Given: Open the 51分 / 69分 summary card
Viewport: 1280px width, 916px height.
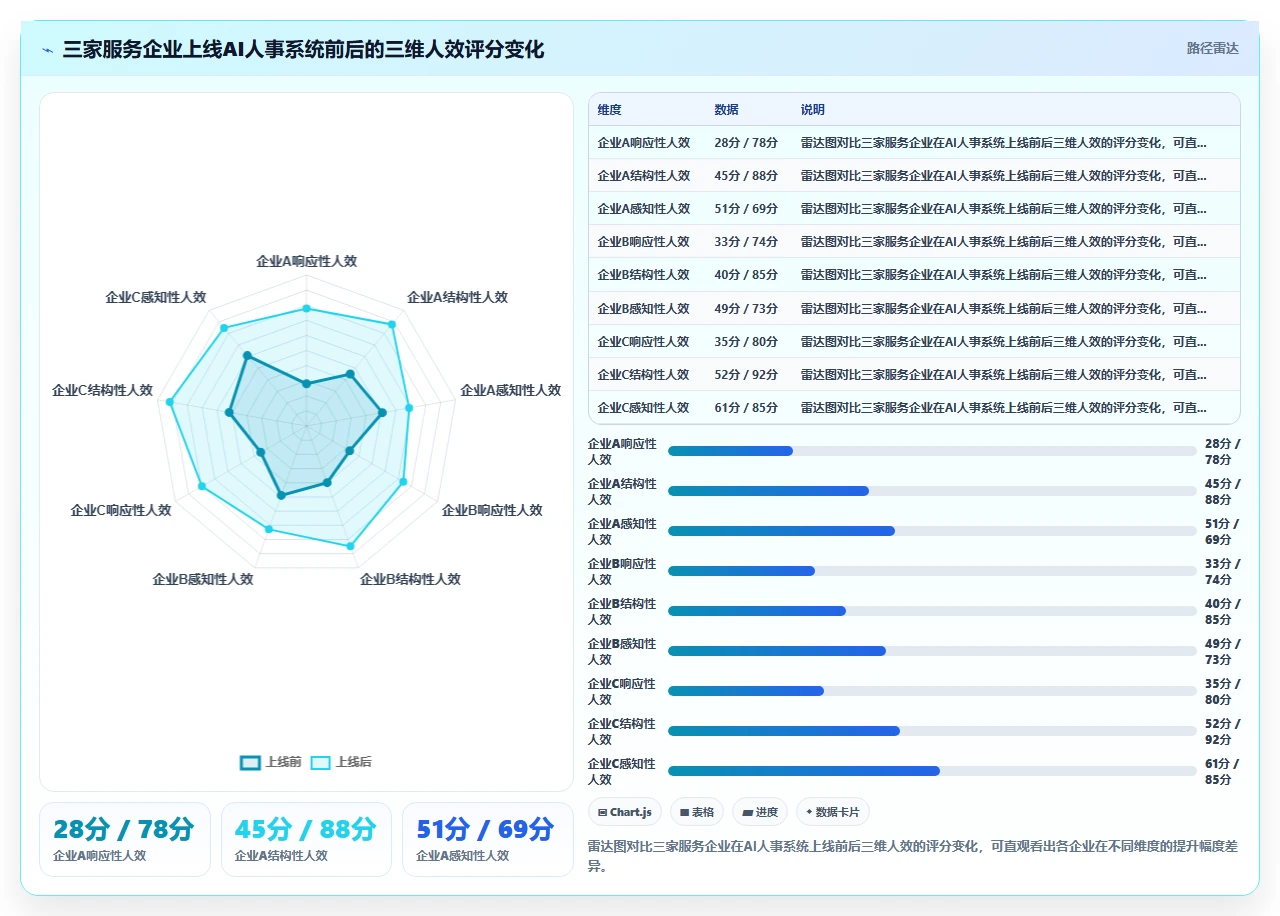Looking at the screenshot, I should (x=488, y=840).
